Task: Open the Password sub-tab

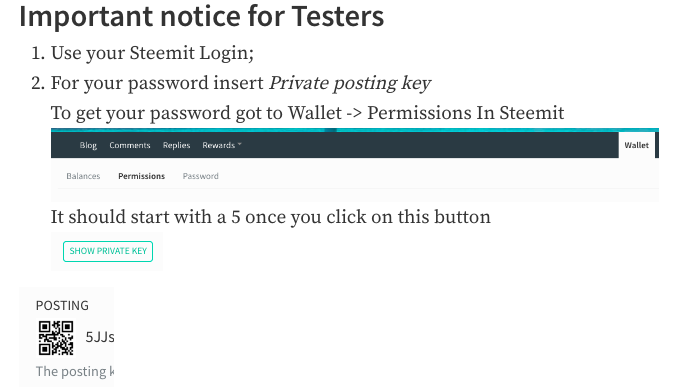Action: [200, 176]
